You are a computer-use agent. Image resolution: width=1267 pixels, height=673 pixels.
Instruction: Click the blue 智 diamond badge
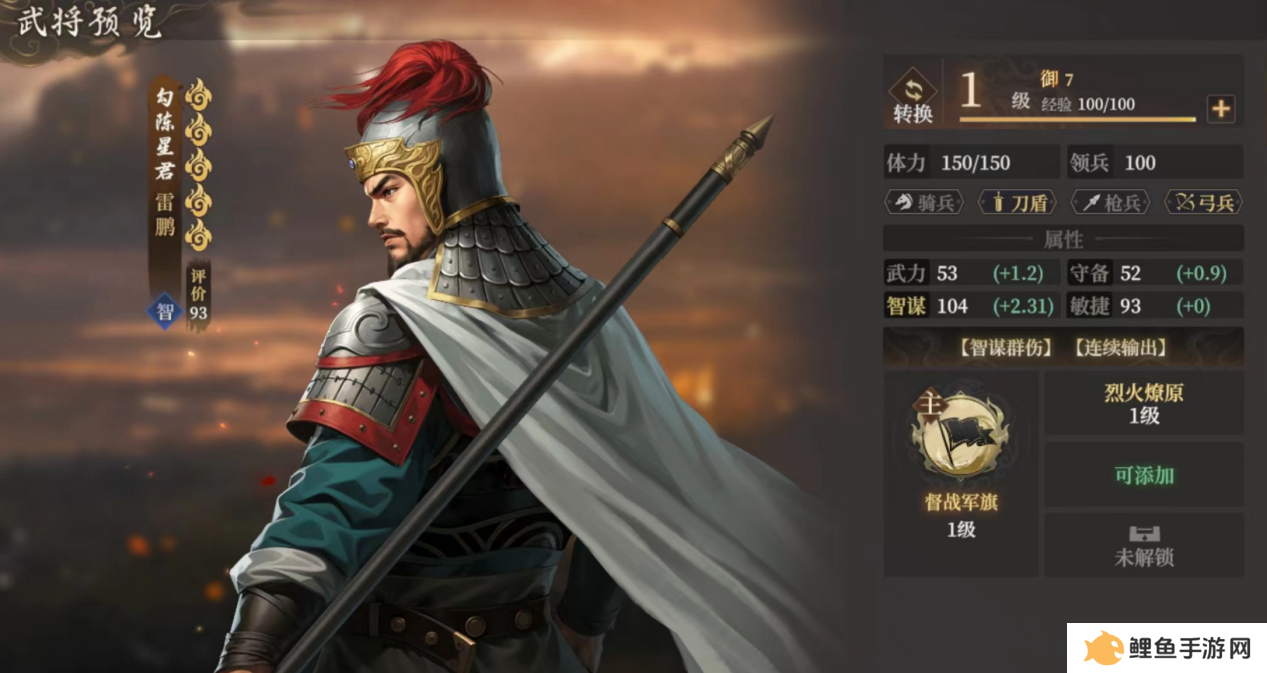(165, 311)
